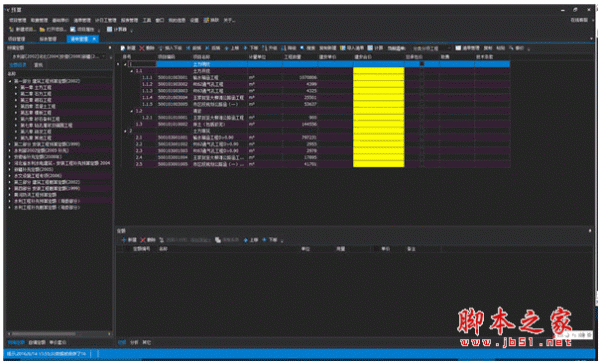The width and height of the screenshot is (600, 363).
Task: Open the 项目管理 menu in the menu bar
Action: click(x=17, y=20)
